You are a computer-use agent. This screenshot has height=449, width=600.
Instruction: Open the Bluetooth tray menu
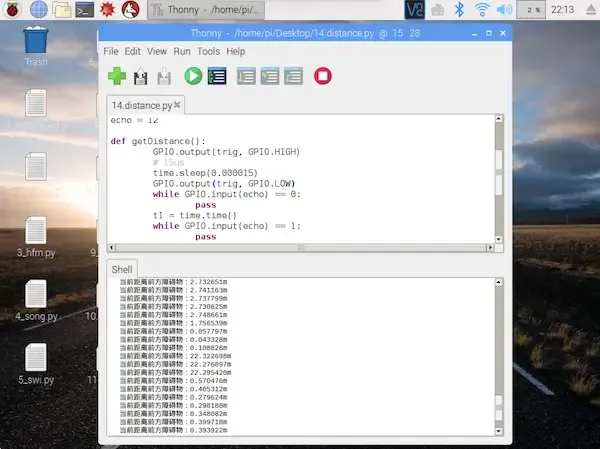pos(459,10)
